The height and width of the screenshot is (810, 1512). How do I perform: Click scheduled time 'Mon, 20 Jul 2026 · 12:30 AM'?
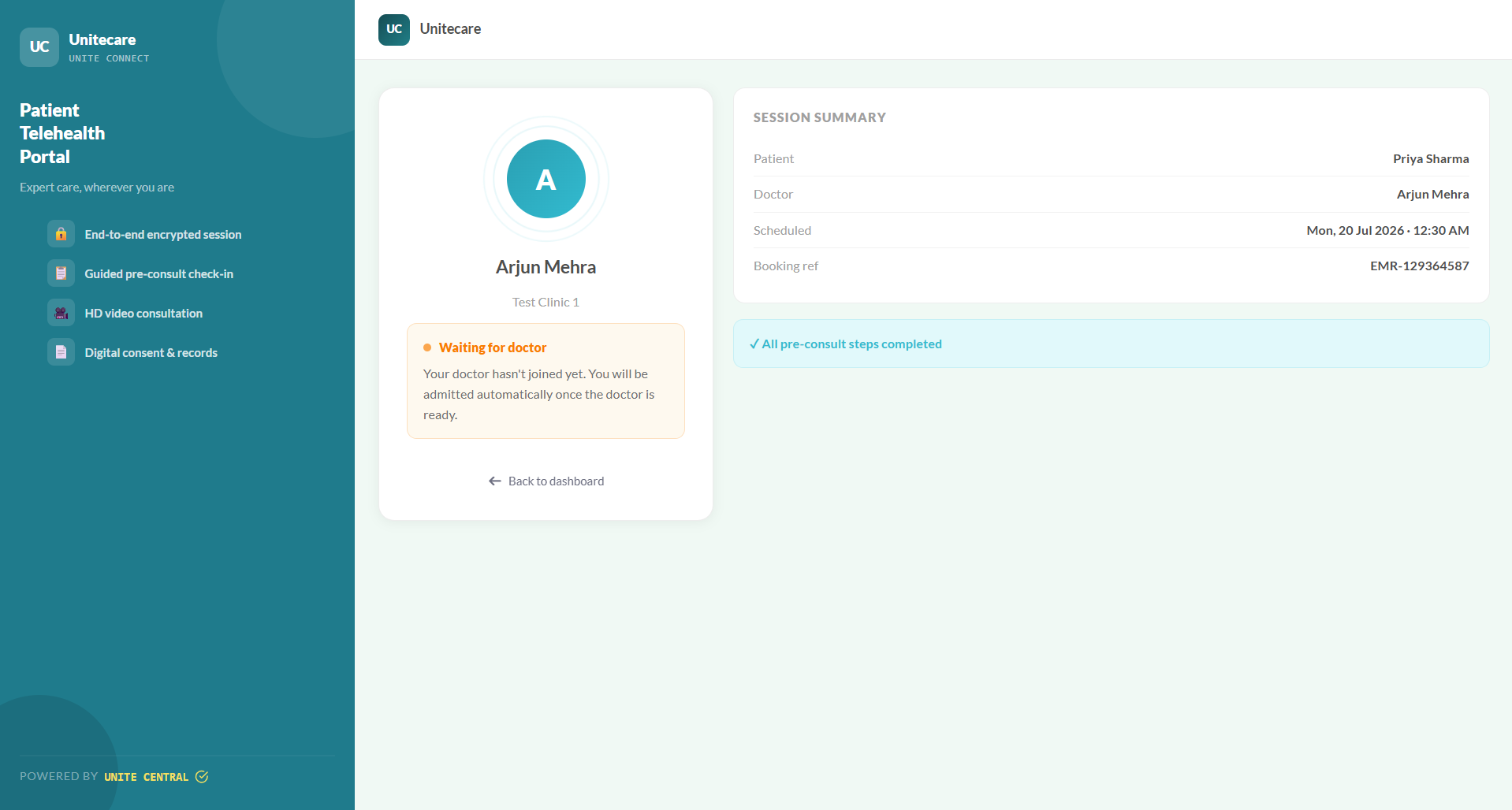point(1387,230)
